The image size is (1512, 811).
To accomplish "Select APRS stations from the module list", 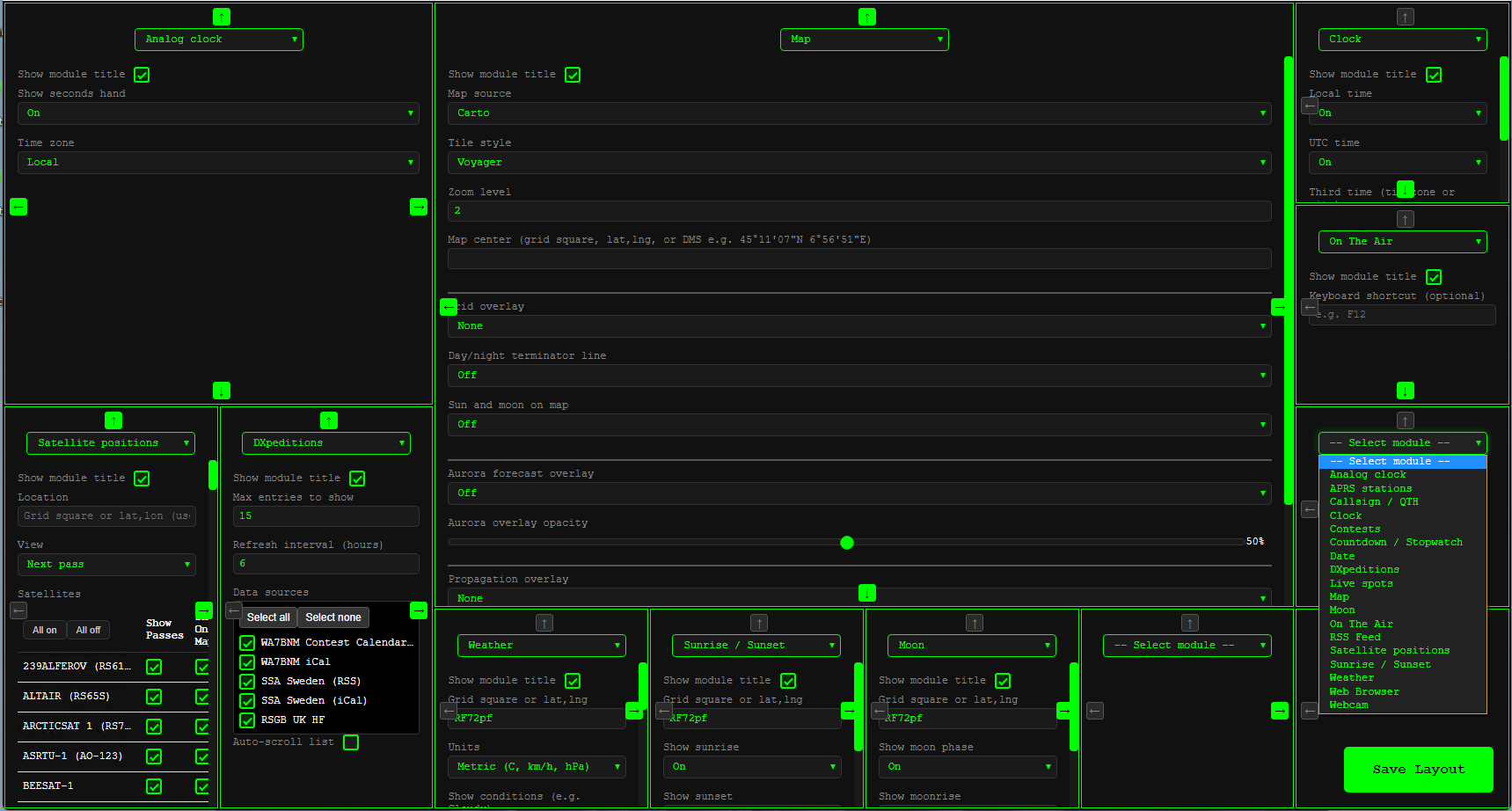I will (1371, 488).
